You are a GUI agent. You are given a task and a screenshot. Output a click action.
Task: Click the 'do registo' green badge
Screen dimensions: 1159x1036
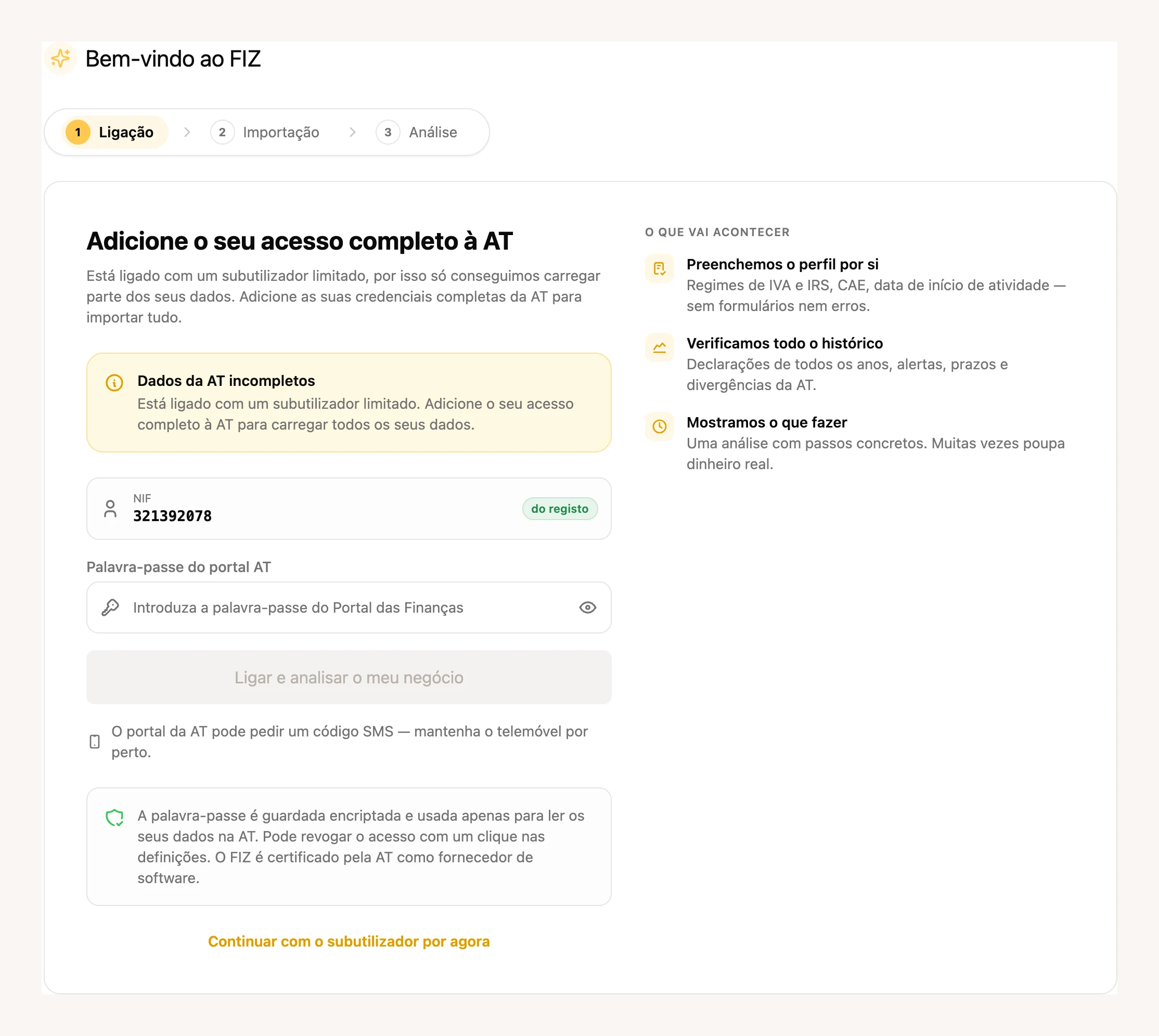560,509
